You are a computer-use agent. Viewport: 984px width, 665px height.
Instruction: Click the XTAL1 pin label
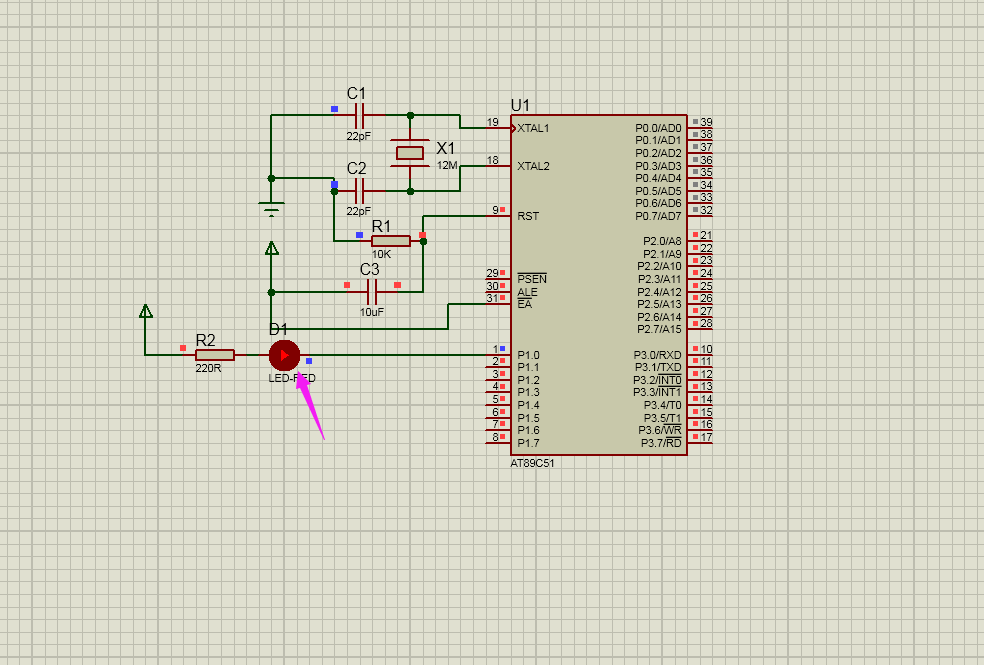[x=533, y=128]
